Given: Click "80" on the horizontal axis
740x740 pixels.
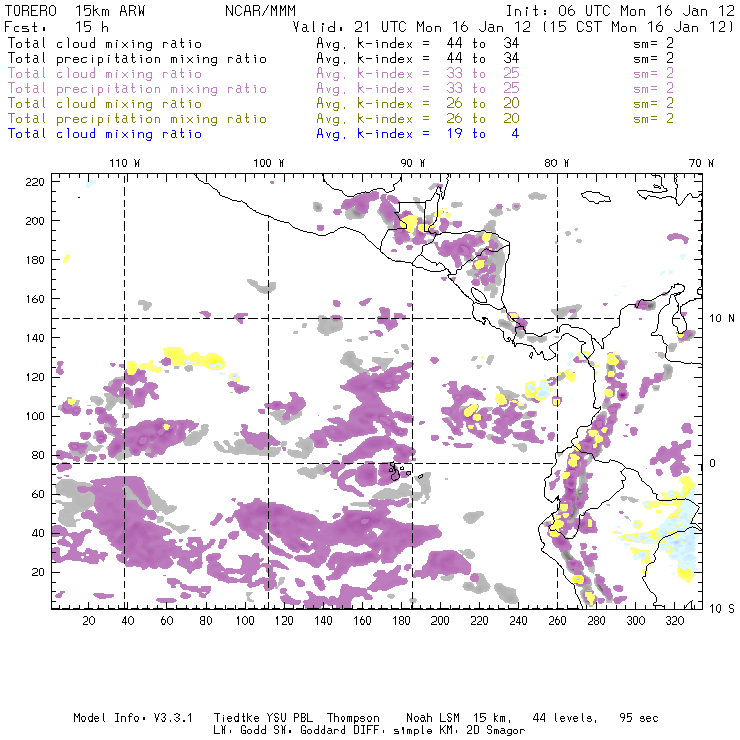Looking at the screenshot, I should pyautogui.click(x=206, y=621).
